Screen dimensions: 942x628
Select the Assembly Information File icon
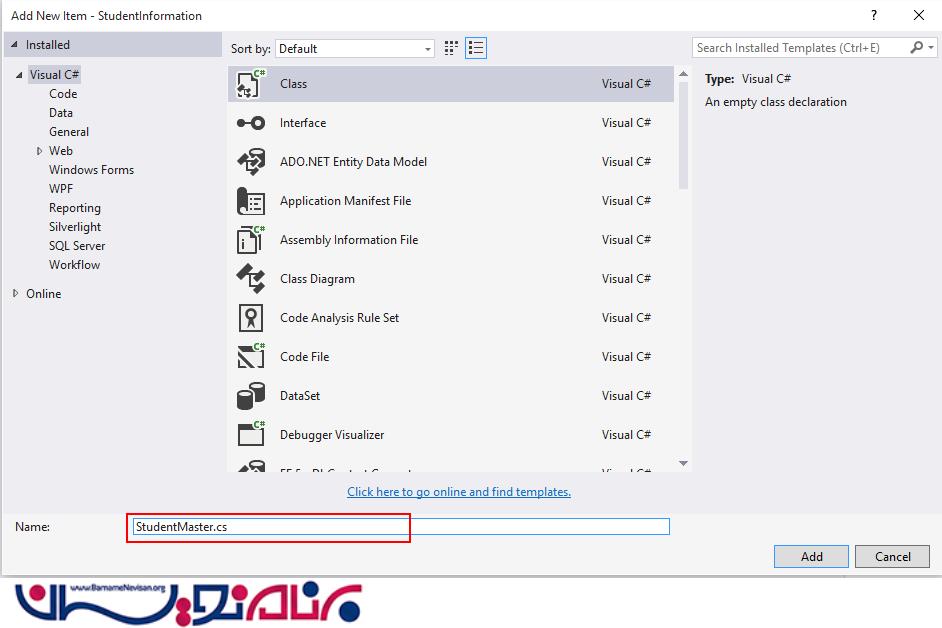point(250,240)
